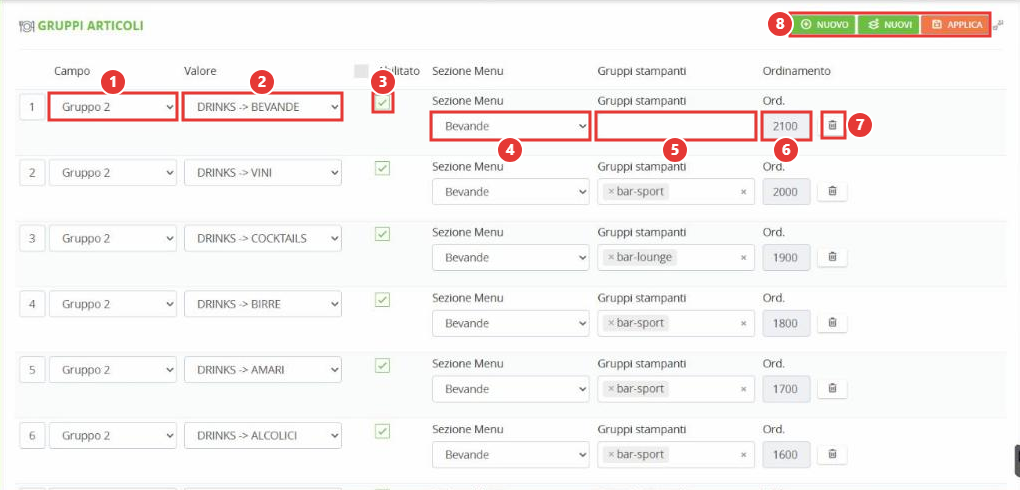
Task: Uncheck Abilitato for DRINKS -> BEVANDE
Action: [383, 103]
